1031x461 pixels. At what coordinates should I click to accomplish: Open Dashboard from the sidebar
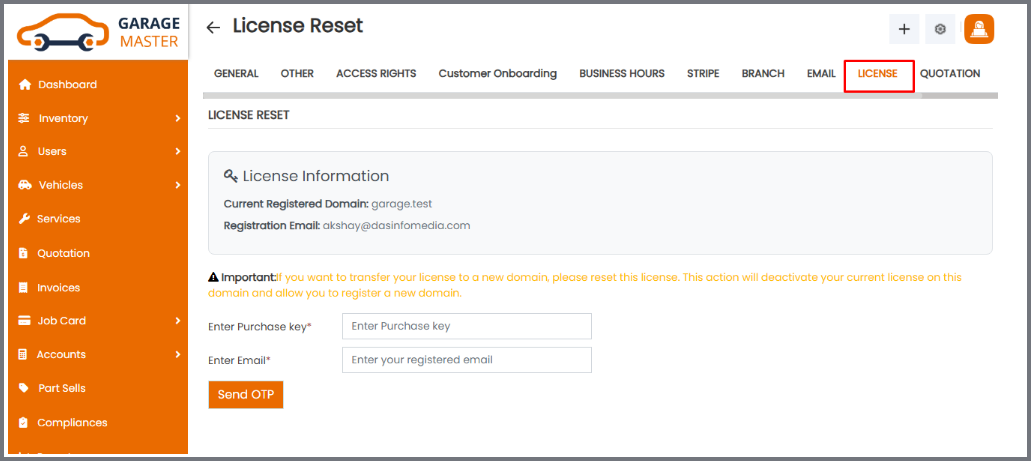click(x=67, y=85)
